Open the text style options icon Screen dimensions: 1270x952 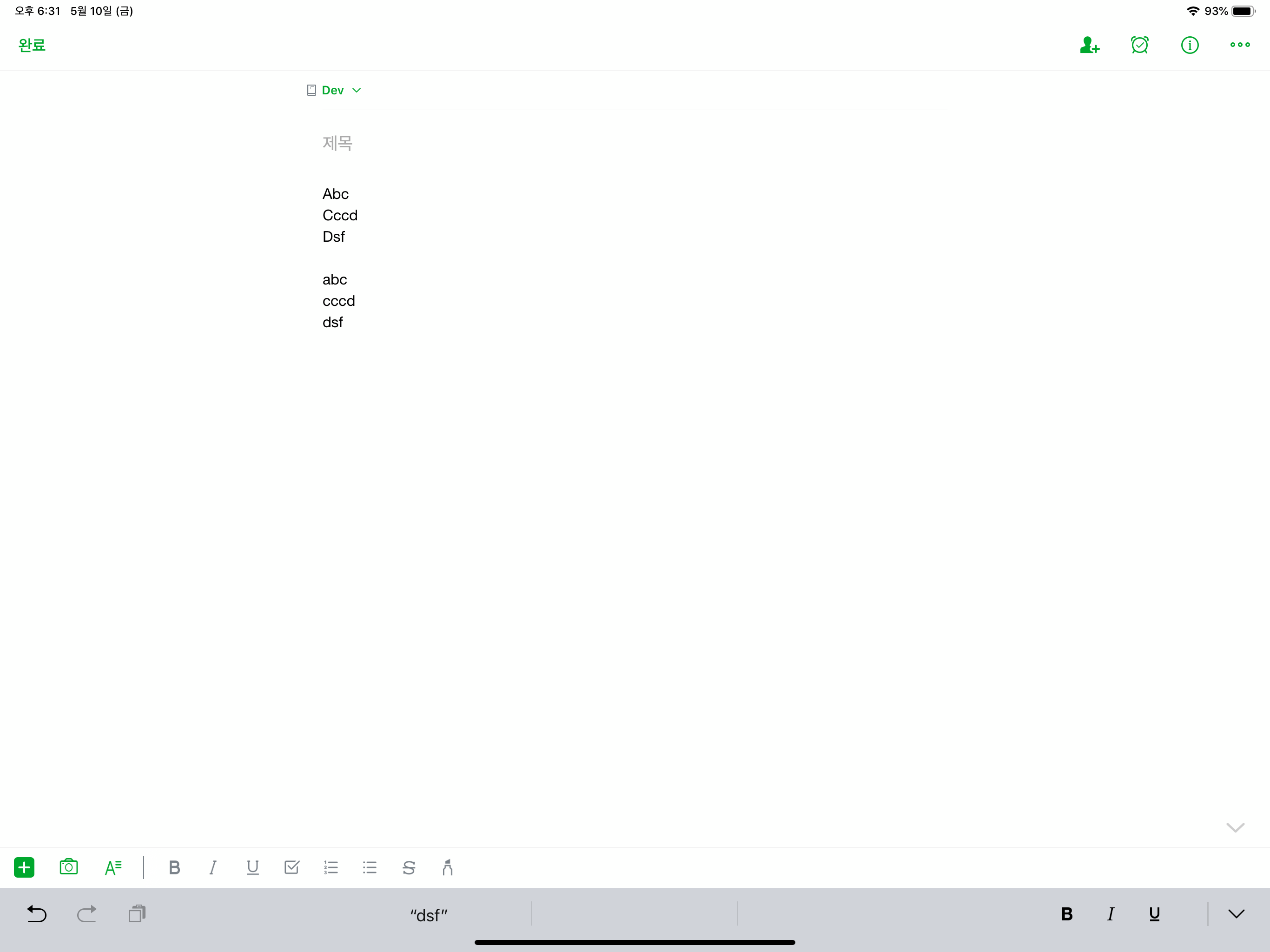tap(113, 867)
